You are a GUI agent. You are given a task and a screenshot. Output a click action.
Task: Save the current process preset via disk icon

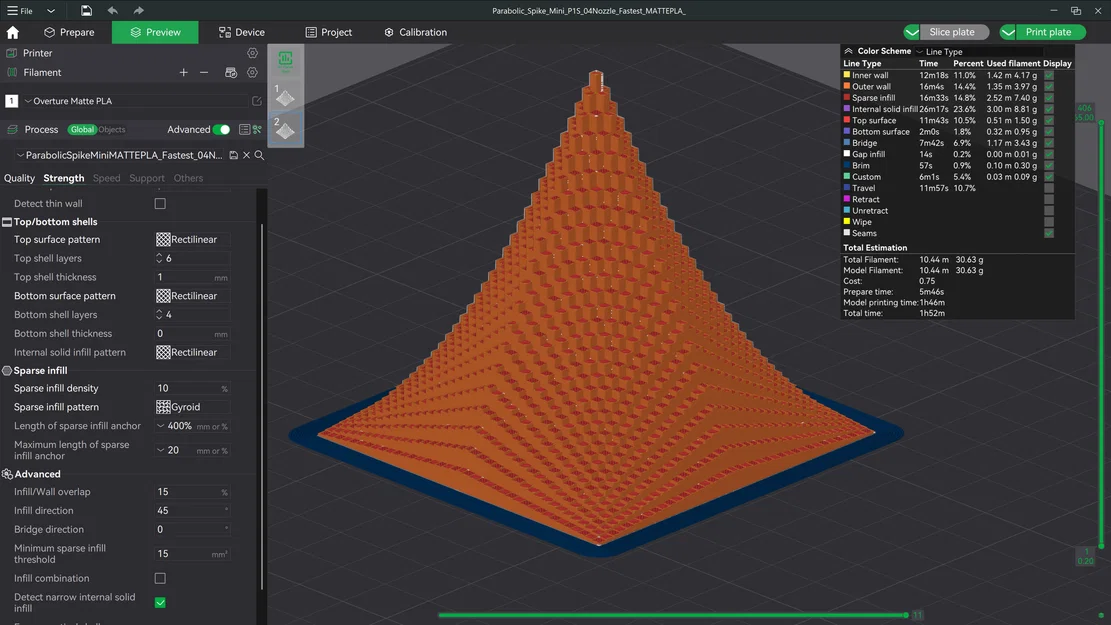232,155
